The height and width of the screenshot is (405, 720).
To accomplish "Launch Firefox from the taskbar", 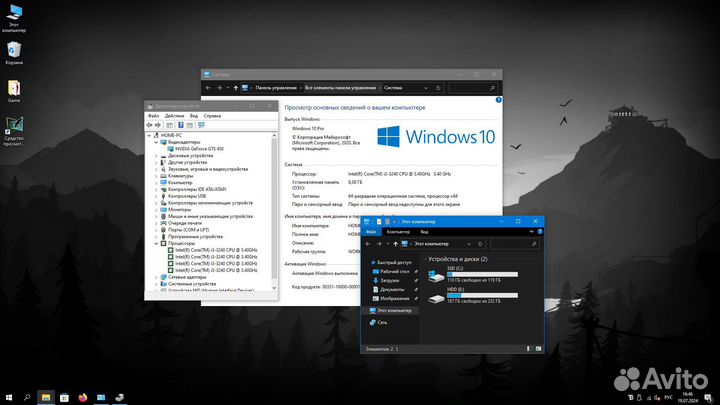I will (x=83, y=397).
